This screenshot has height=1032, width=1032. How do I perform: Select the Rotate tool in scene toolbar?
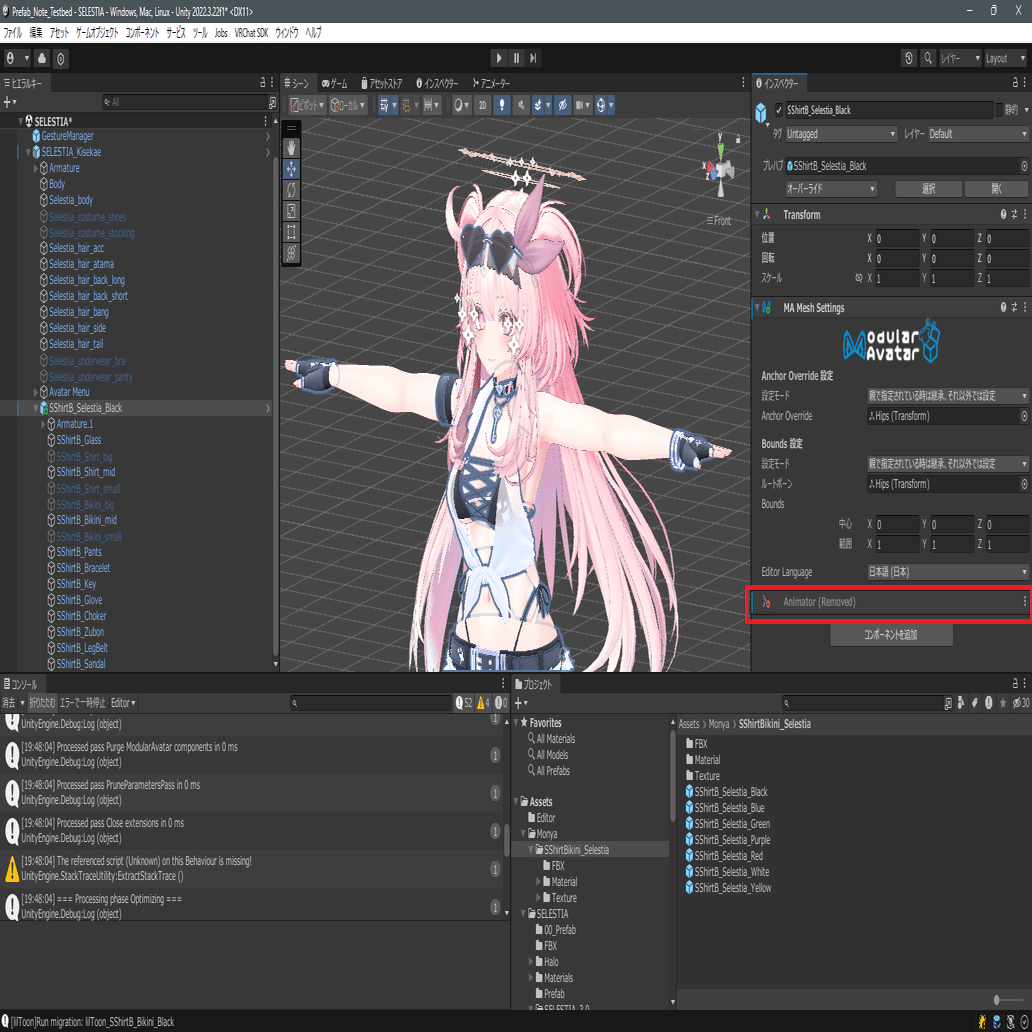(292, 190)
